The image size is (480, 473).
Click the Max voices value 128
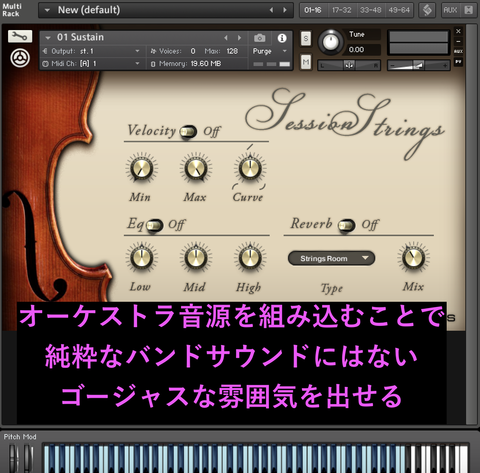click(x=232, y=51)
